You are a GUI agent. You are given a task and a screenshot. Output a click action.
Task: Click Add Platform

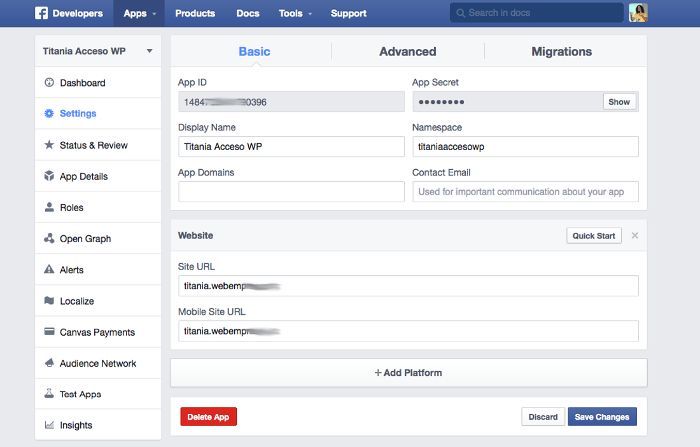point(408,372)
